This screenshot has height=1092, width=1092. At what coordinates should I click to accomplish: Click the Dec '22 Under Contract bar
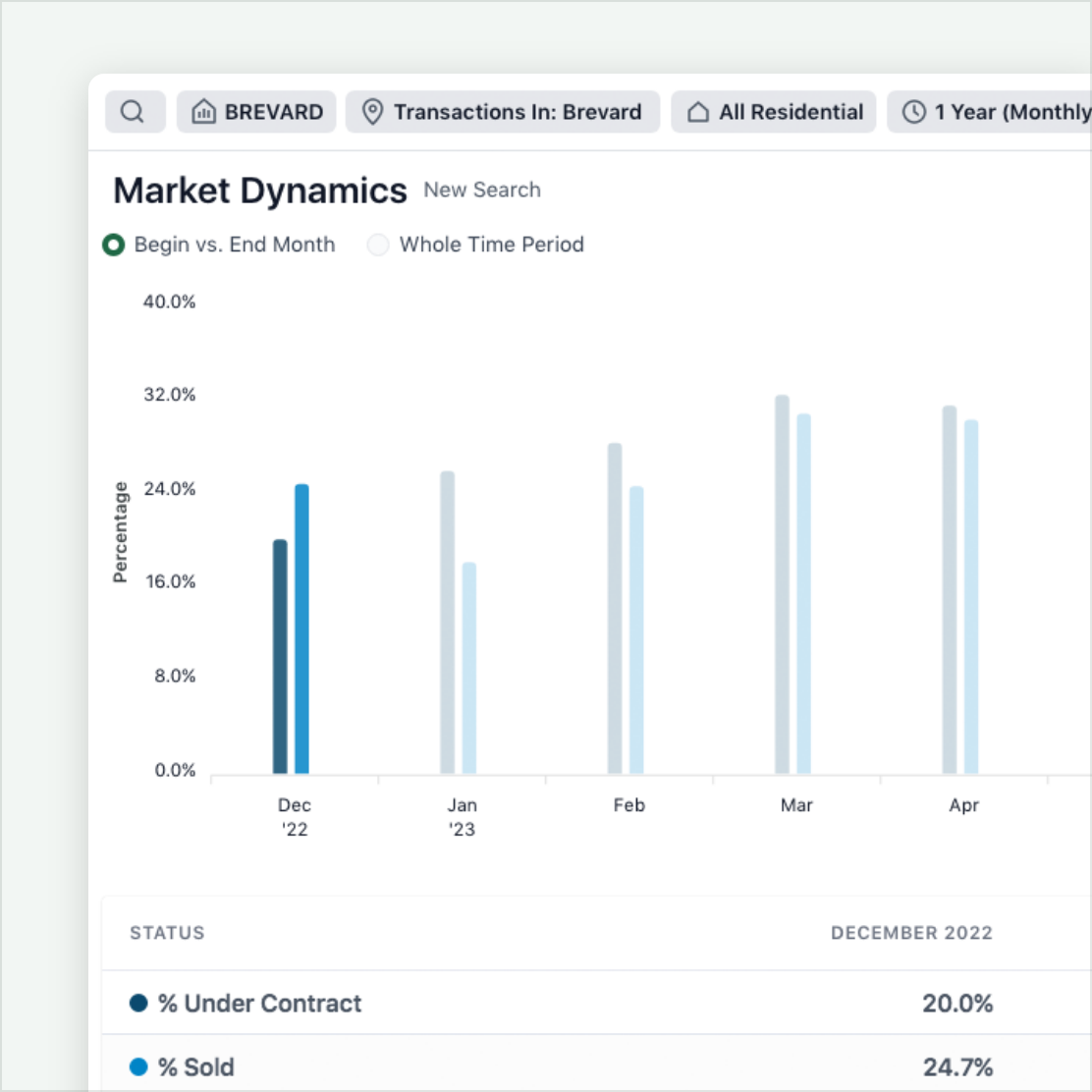point(280,656)
